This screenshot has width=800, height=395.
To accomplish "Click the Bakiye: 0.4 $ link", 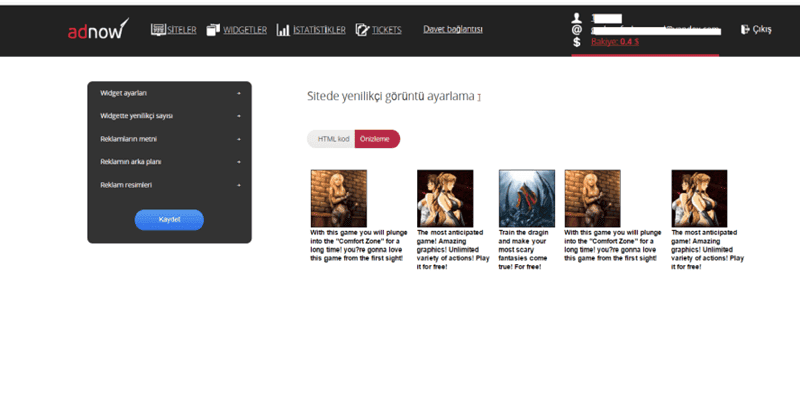I will coord(615,42).
